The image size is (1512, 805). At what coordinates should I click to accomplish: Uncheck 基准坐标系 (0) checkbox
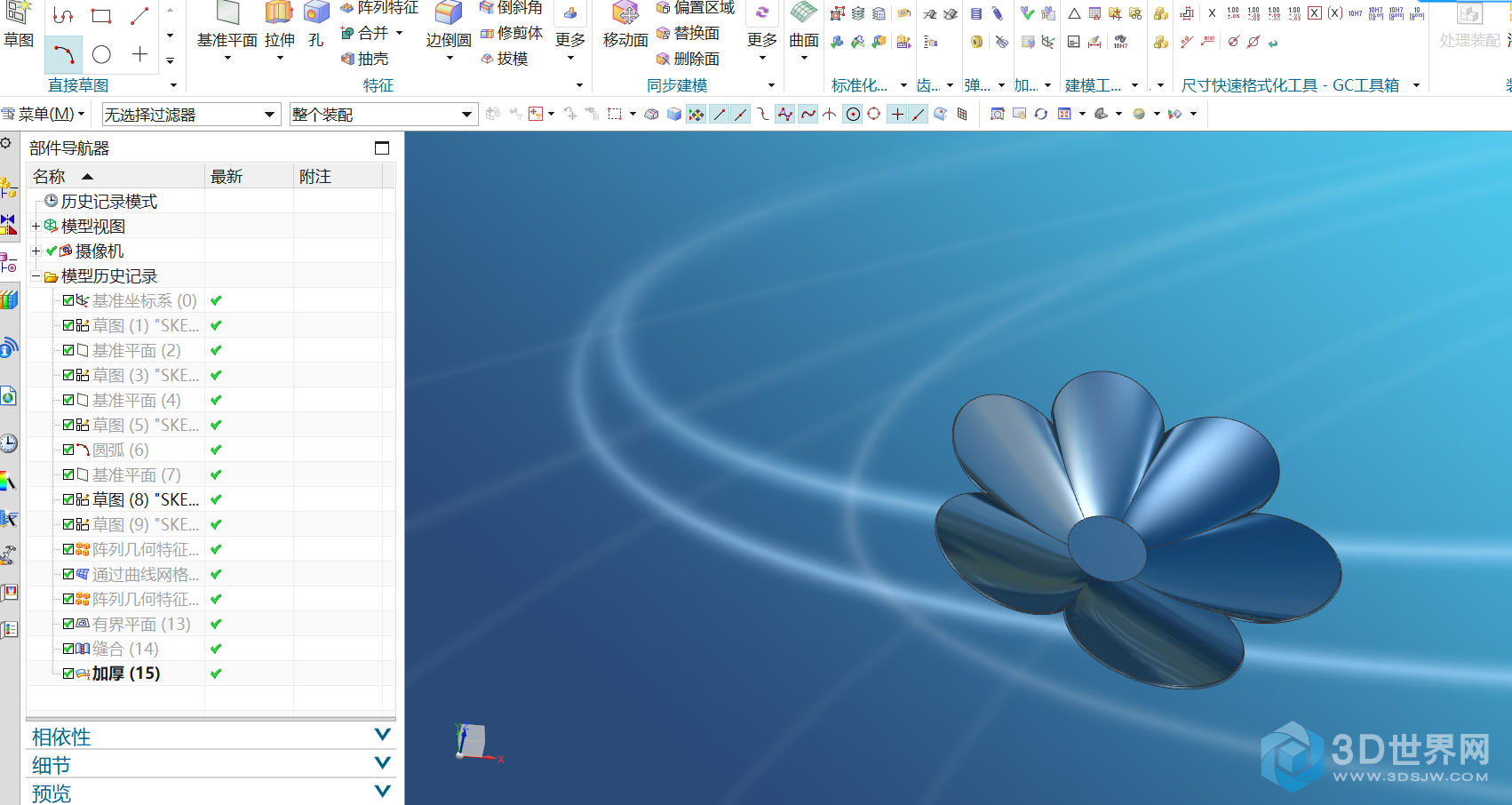[x=68, y=300]
